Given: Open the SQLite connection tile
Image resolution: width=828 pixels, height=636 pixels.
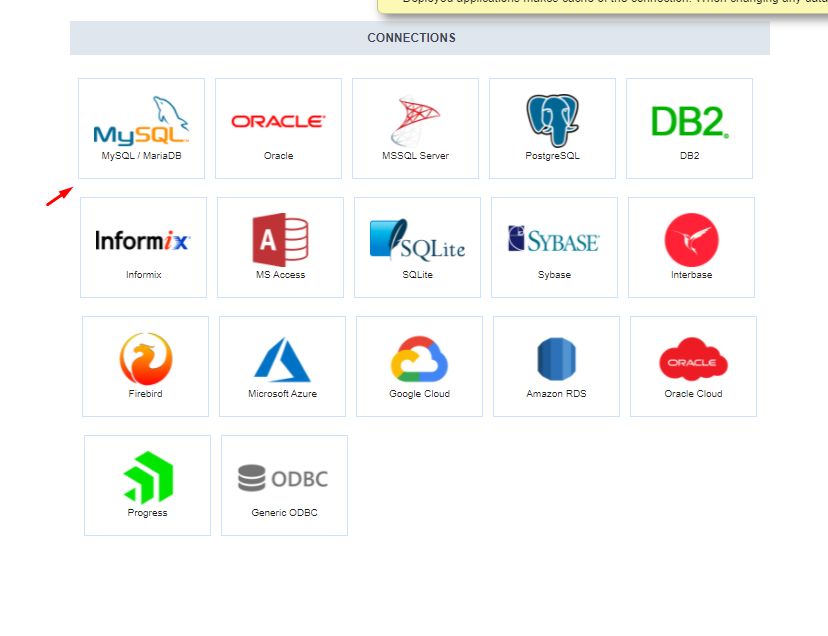Looking at the screenshot, I should point(418,247).
